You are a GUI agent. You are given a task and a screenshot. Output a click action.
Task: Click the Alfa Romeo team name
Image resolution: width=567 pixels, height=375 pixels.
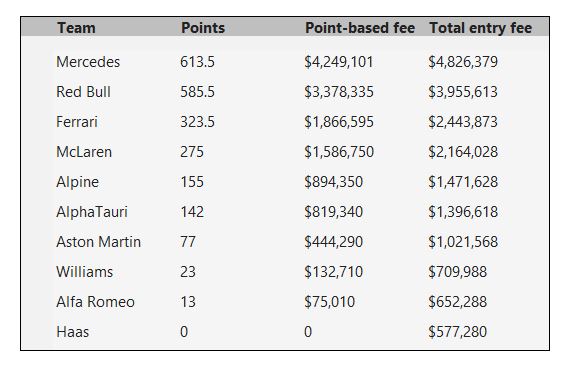tap(95, 302)
